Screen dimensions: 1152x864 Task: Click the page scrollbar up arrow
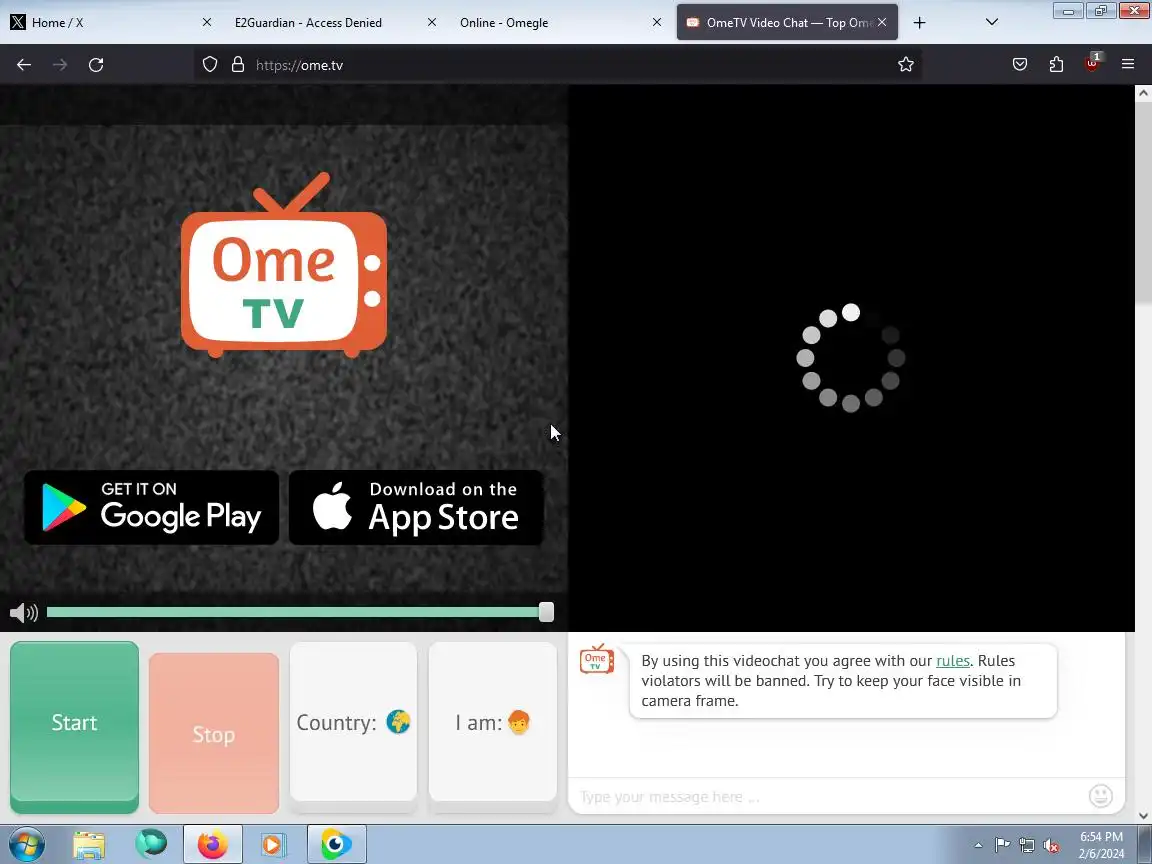coord(1143,93)
